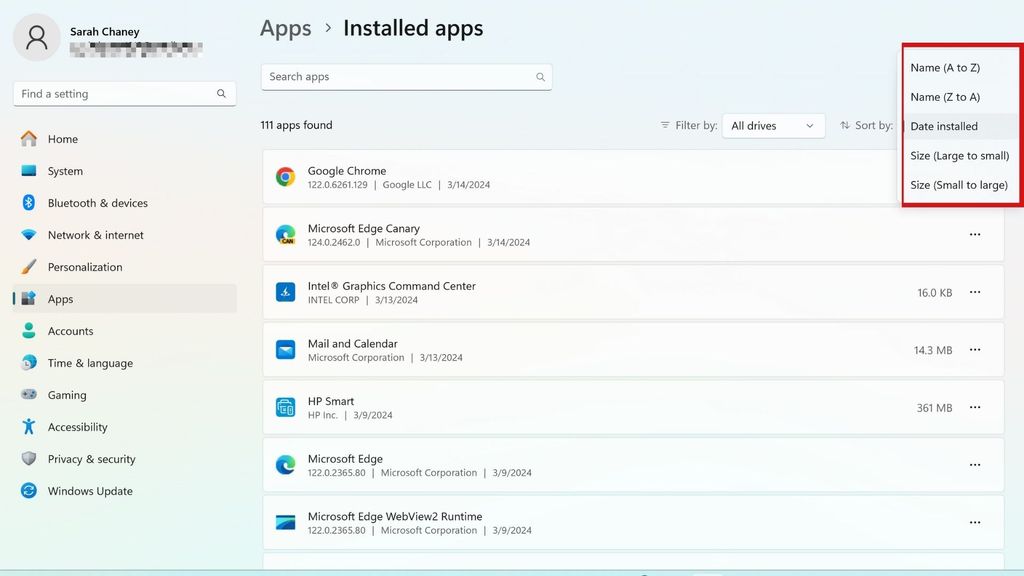Open the All drives filter dropdown
This screenshot has width=1024, height=576.
click(x=773, y=125)
